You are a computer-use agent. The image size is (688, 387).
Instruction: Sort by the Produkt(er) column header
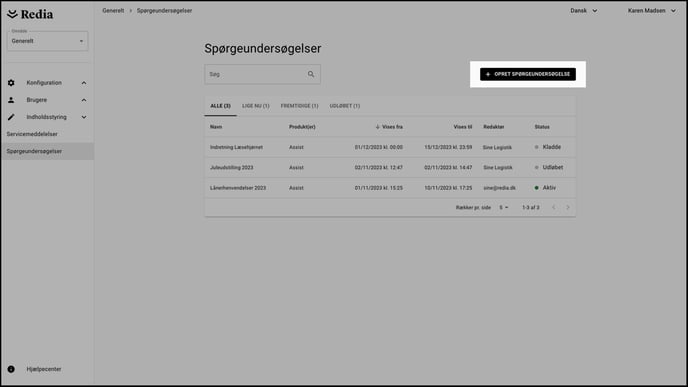(302, 127)
